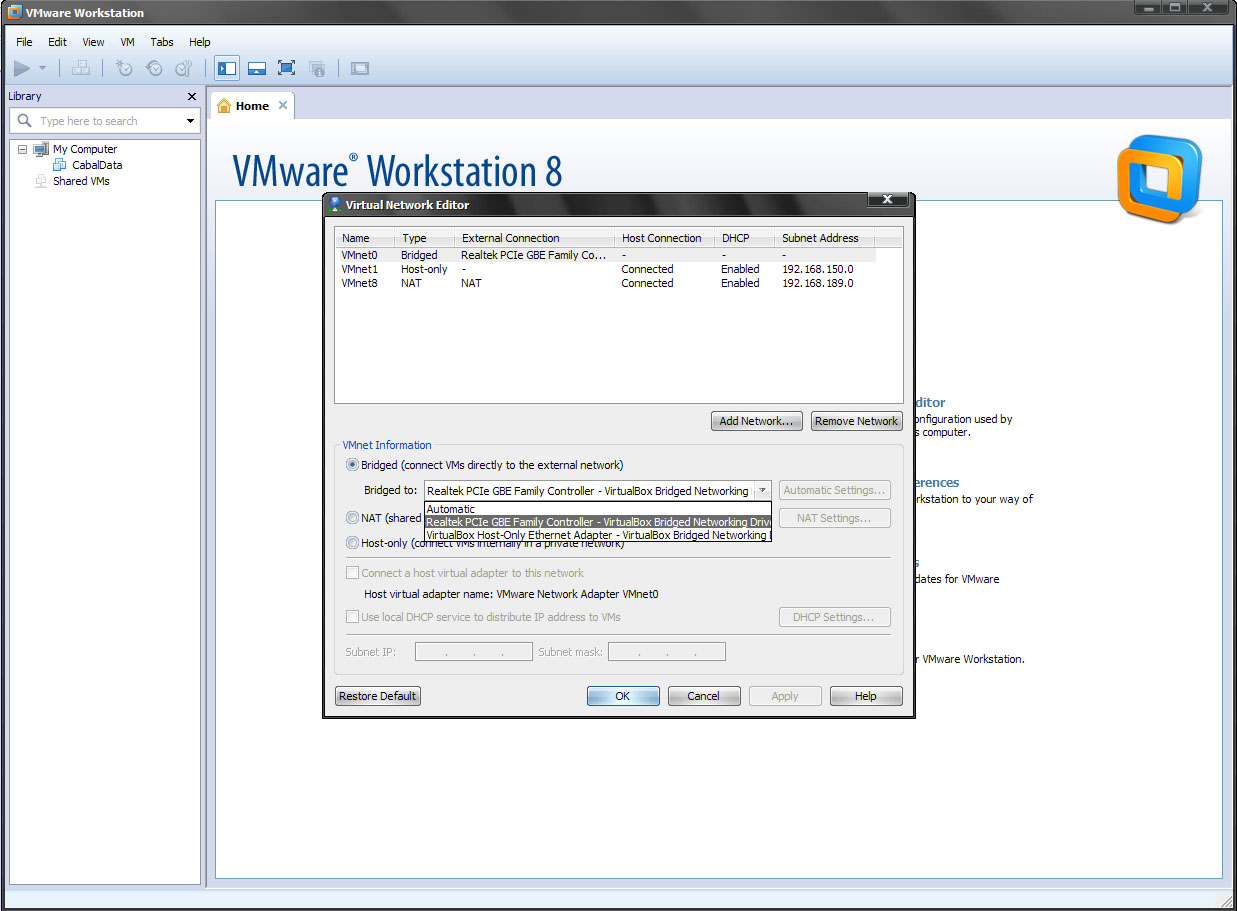Click the Remove Network button
The width and height of the screenshot is (1237, 911).
[x=856, y=421]
